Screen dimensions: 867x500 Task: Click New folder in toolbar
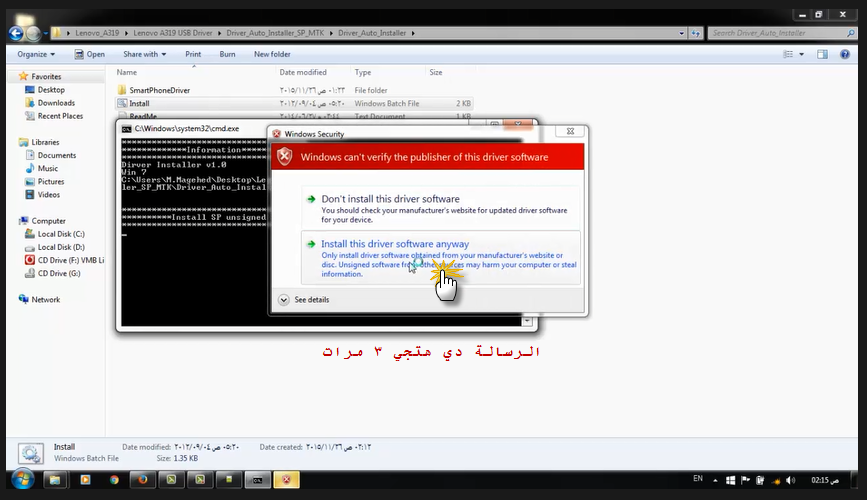pos(272,54)
